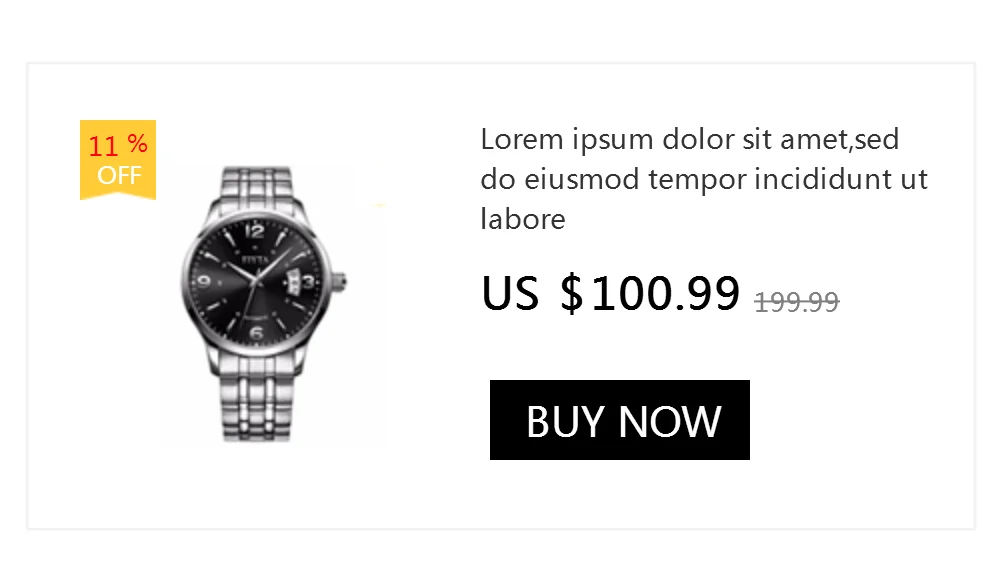The image size is (1000, 580).
Task: Click the strikethrough 199.99 original price
Action: 797,302
